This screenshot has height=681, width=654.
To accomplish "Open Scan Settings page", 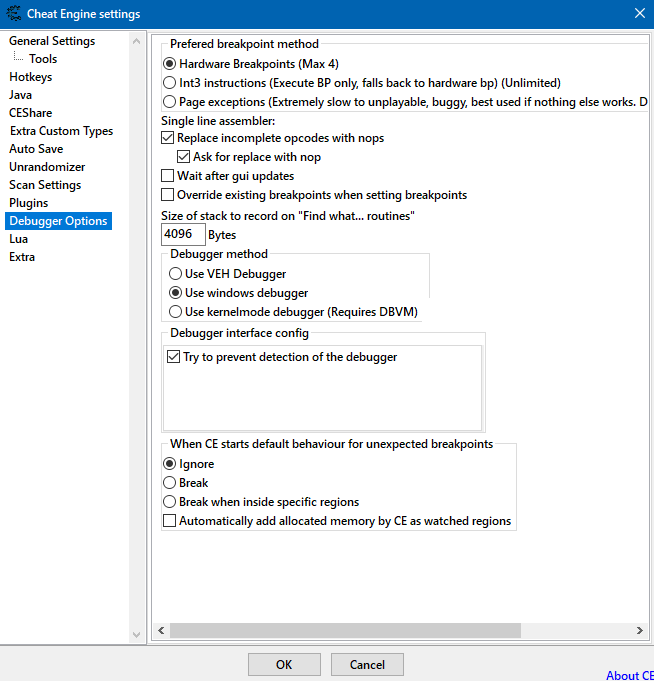I will coord(45,185).
